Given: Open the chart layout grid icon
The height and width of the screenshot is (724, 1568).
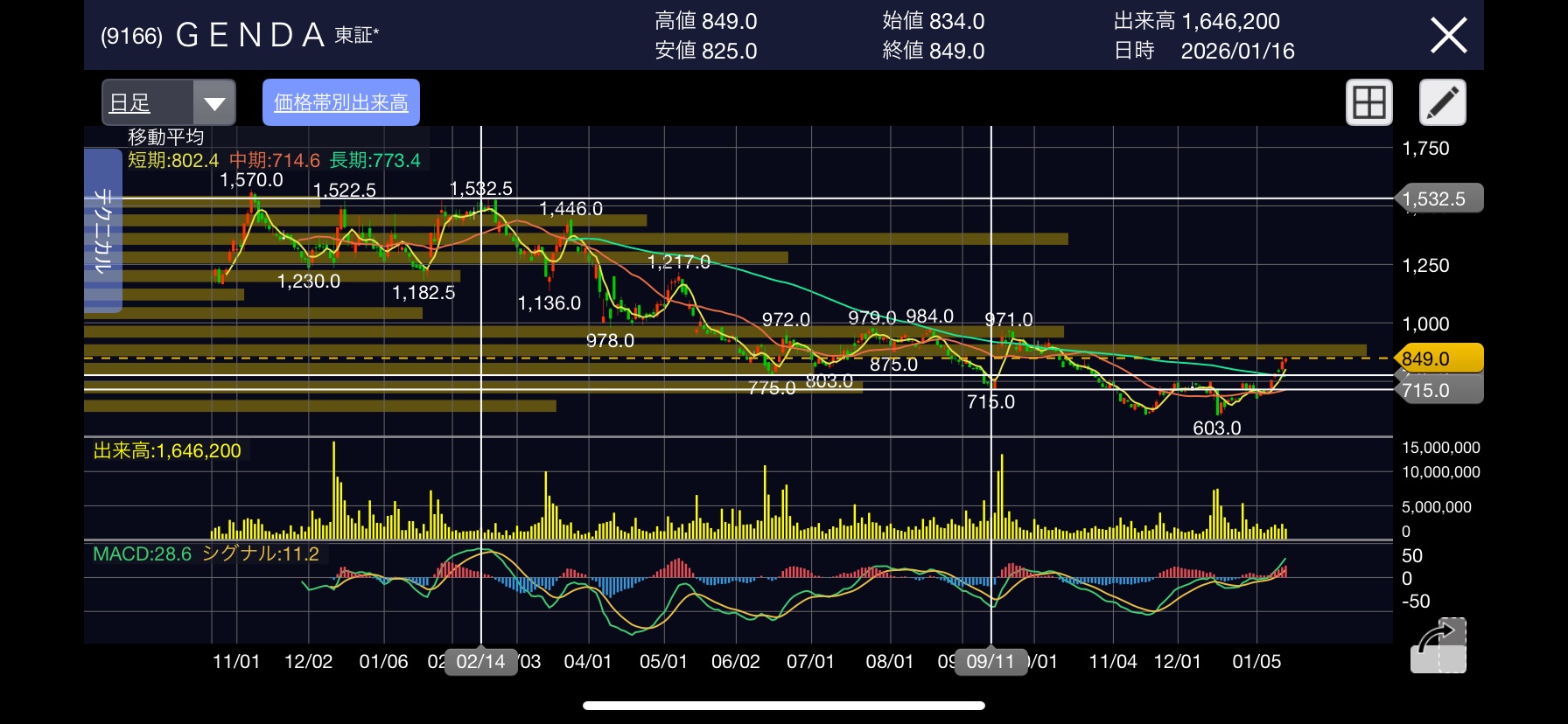Looking at the screenshot, I should coord(1368,103).
